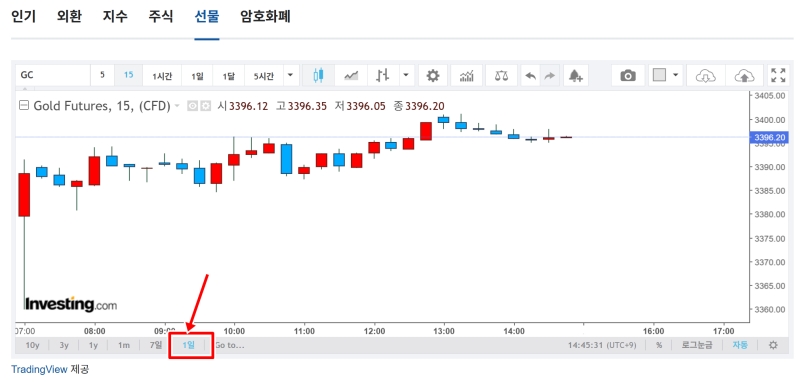Save chart layout cloud upload icon
This screenshot has height=382, width=800.
[744, 76]
